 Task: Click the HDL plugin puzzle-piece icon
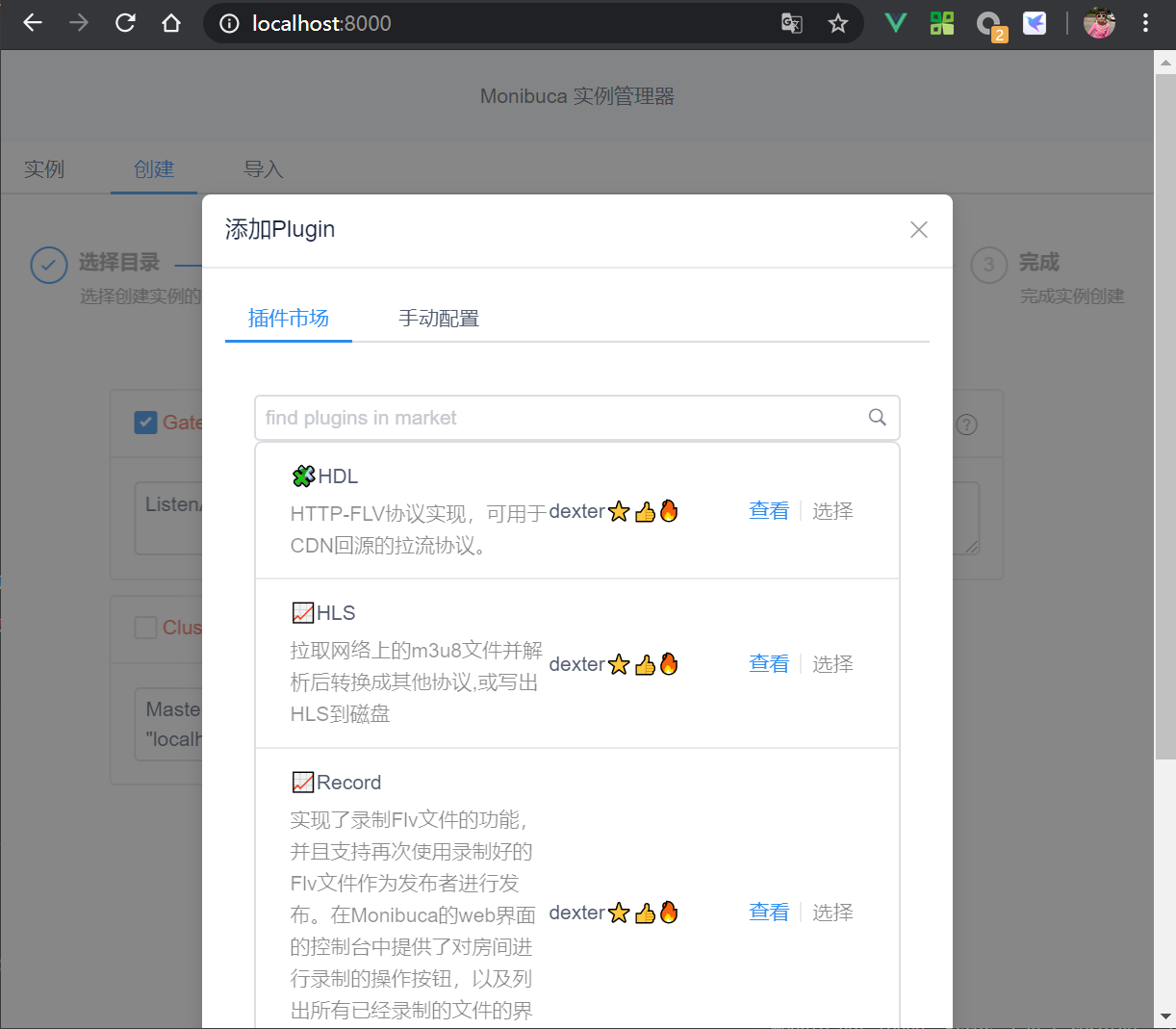click(x=303, y=476)
